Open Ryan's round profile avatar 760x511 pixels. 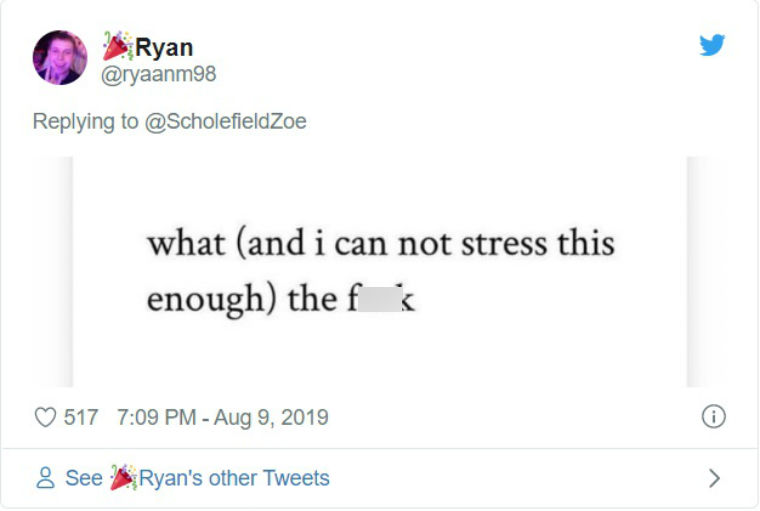(60, 58)
